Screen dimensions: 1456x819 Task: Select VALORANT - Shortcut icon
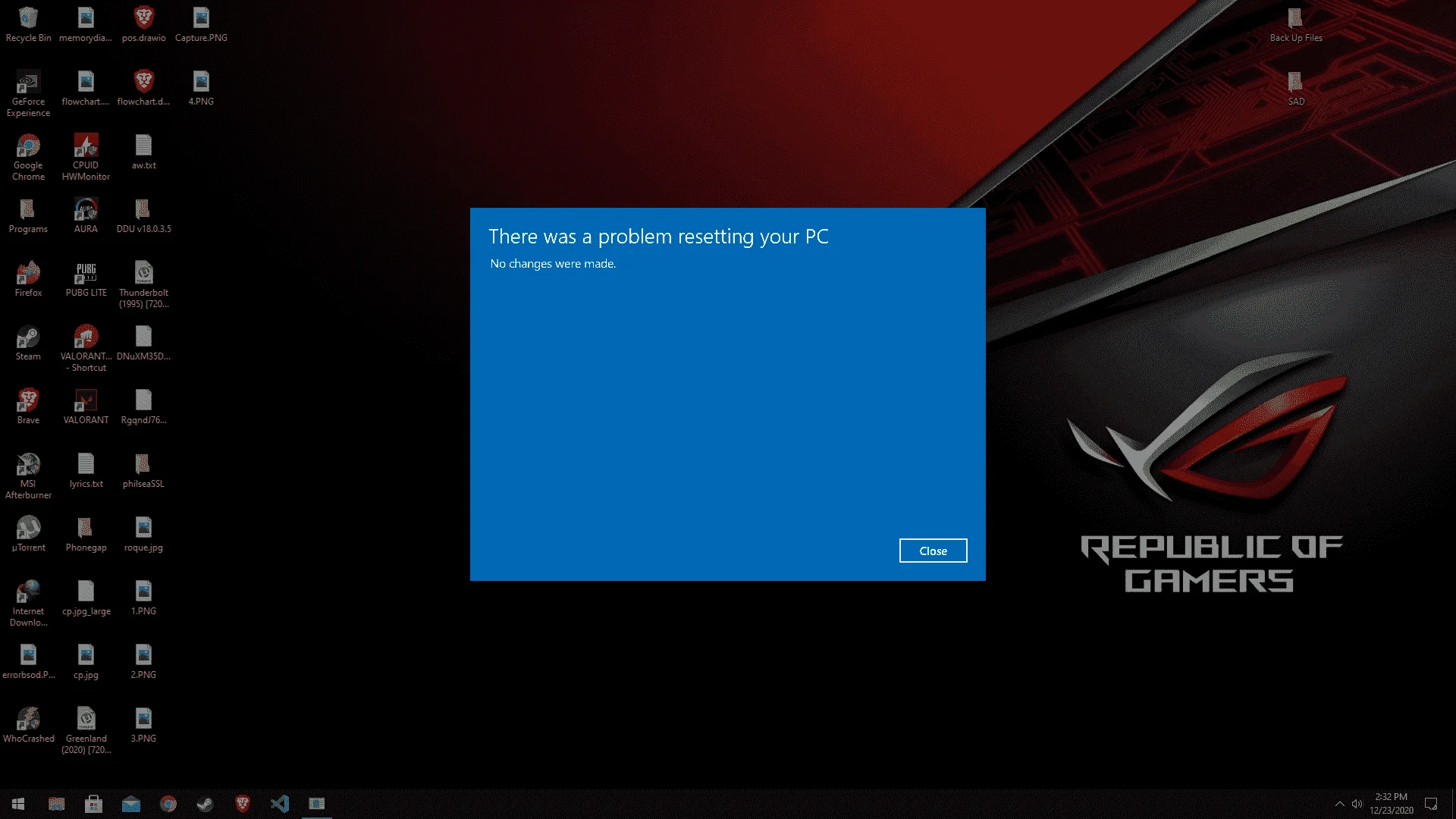(86, 349)
